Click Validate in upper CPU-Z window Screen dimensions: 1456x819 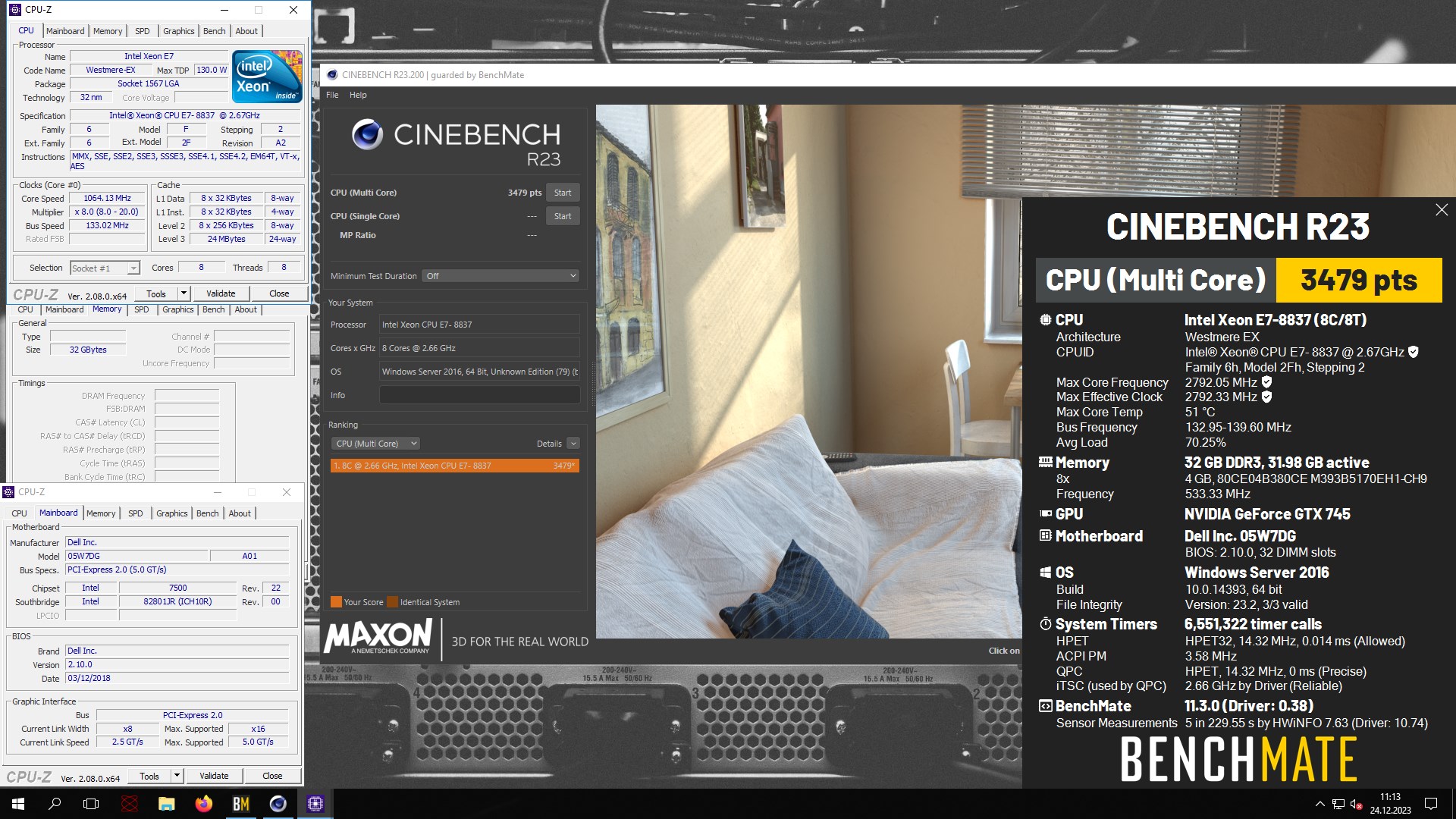pos(221,293)
